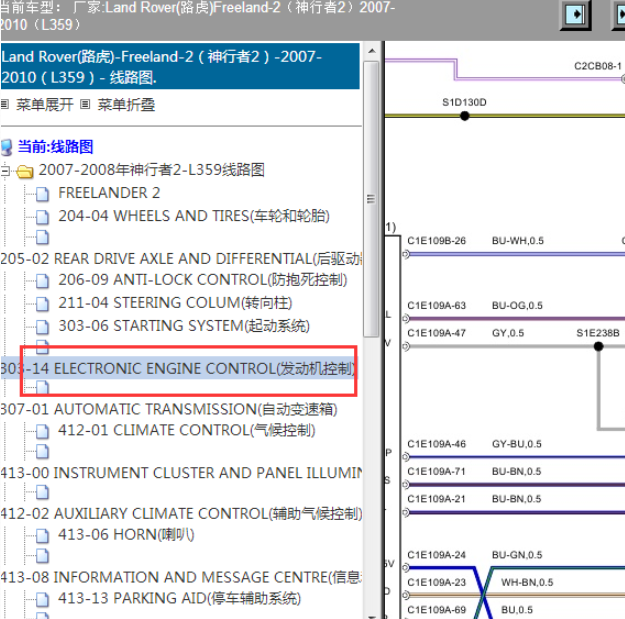
Task: Open 303-06 STARTING SYSTEM entry
Action: point(184,326)
